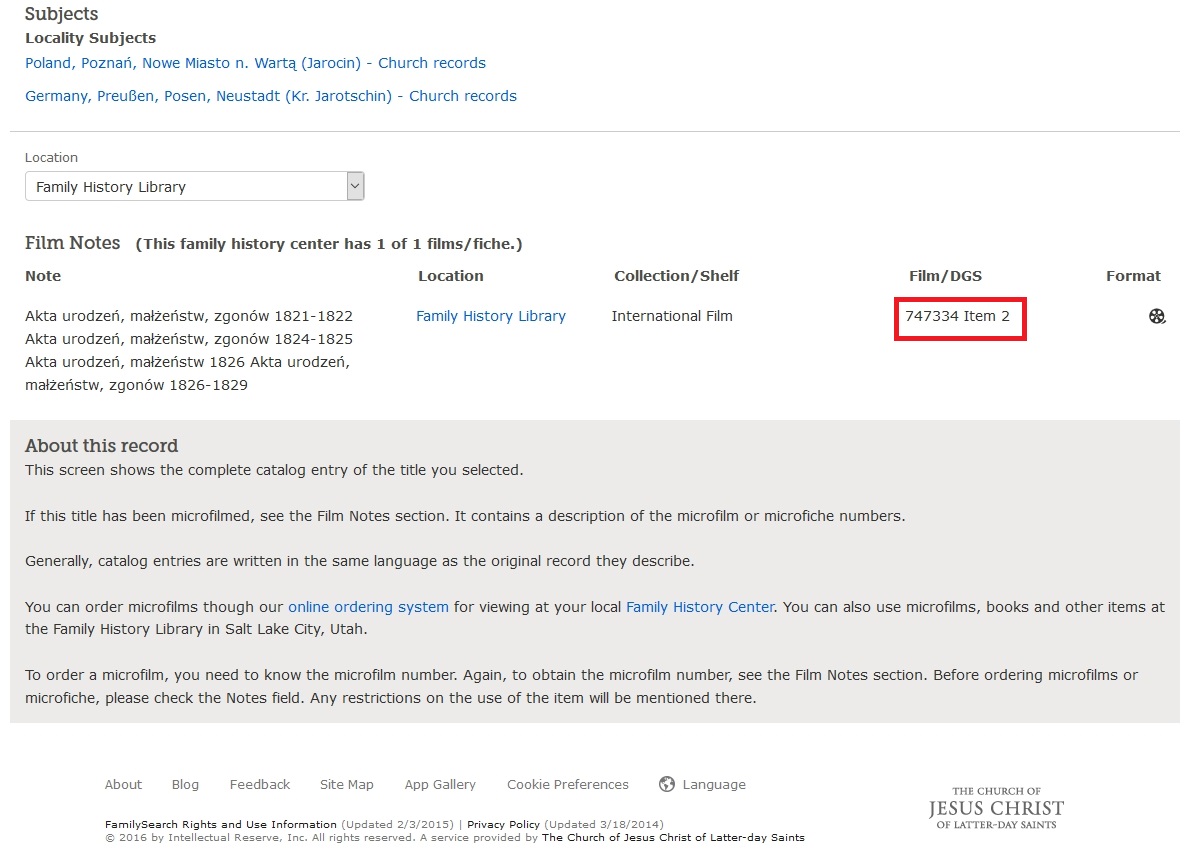Go to the About footer link
This screenshot has height=855, width=1199.
pyautogui.click(x=123, y=785)
